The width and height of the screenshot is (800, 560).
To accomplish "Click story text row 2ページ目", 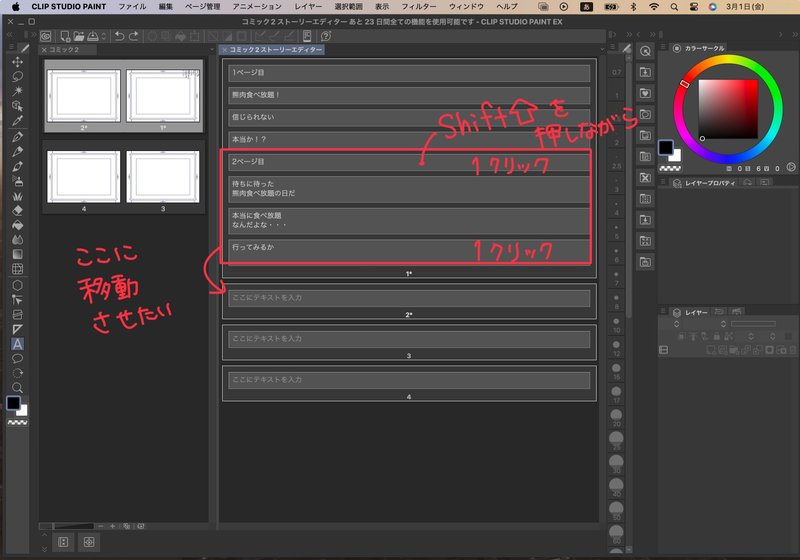I will click(x=409, y=162).
